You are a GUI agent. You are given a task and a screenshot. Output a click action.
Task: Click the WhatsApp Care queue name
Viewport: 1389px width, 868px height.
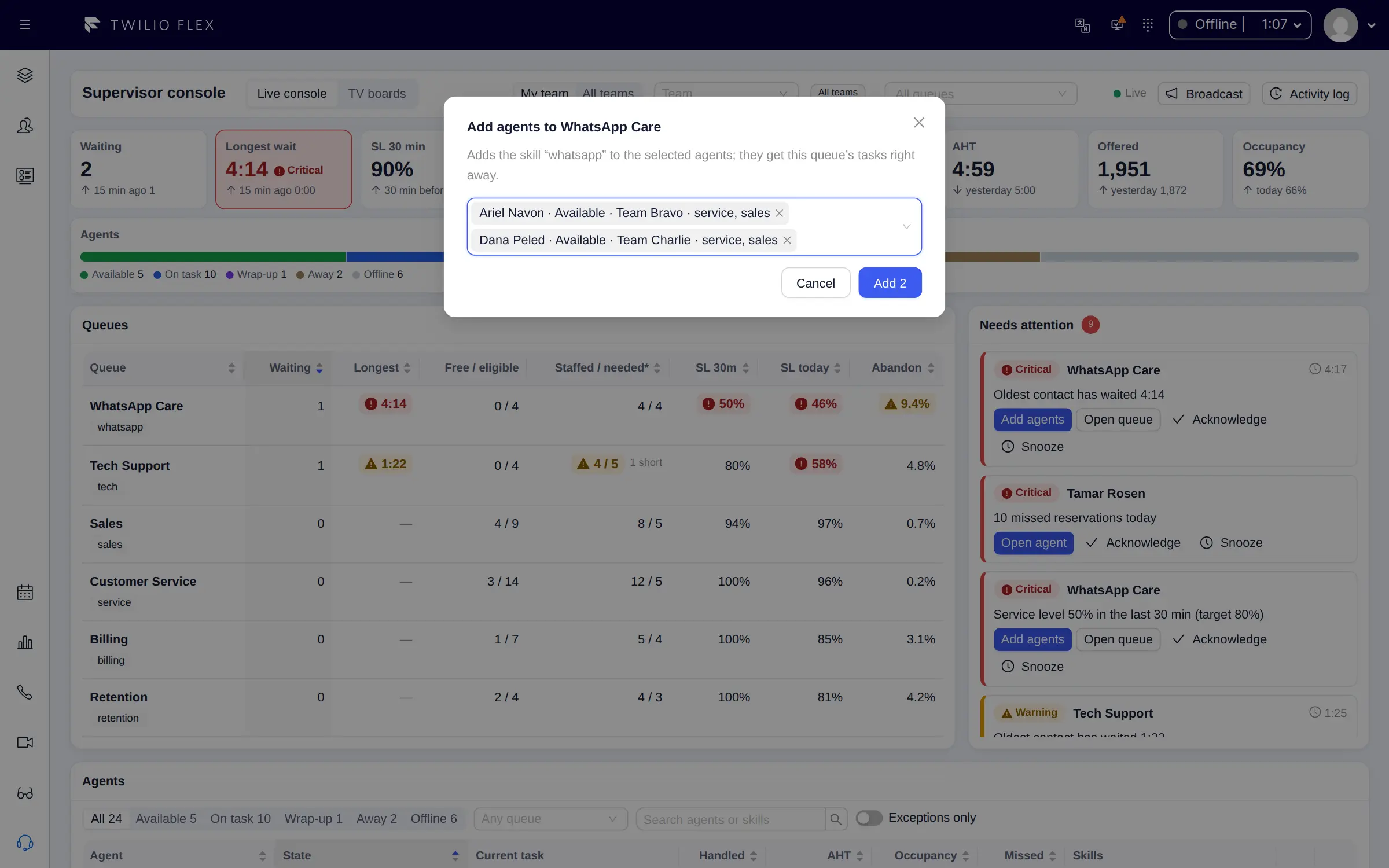137,406
